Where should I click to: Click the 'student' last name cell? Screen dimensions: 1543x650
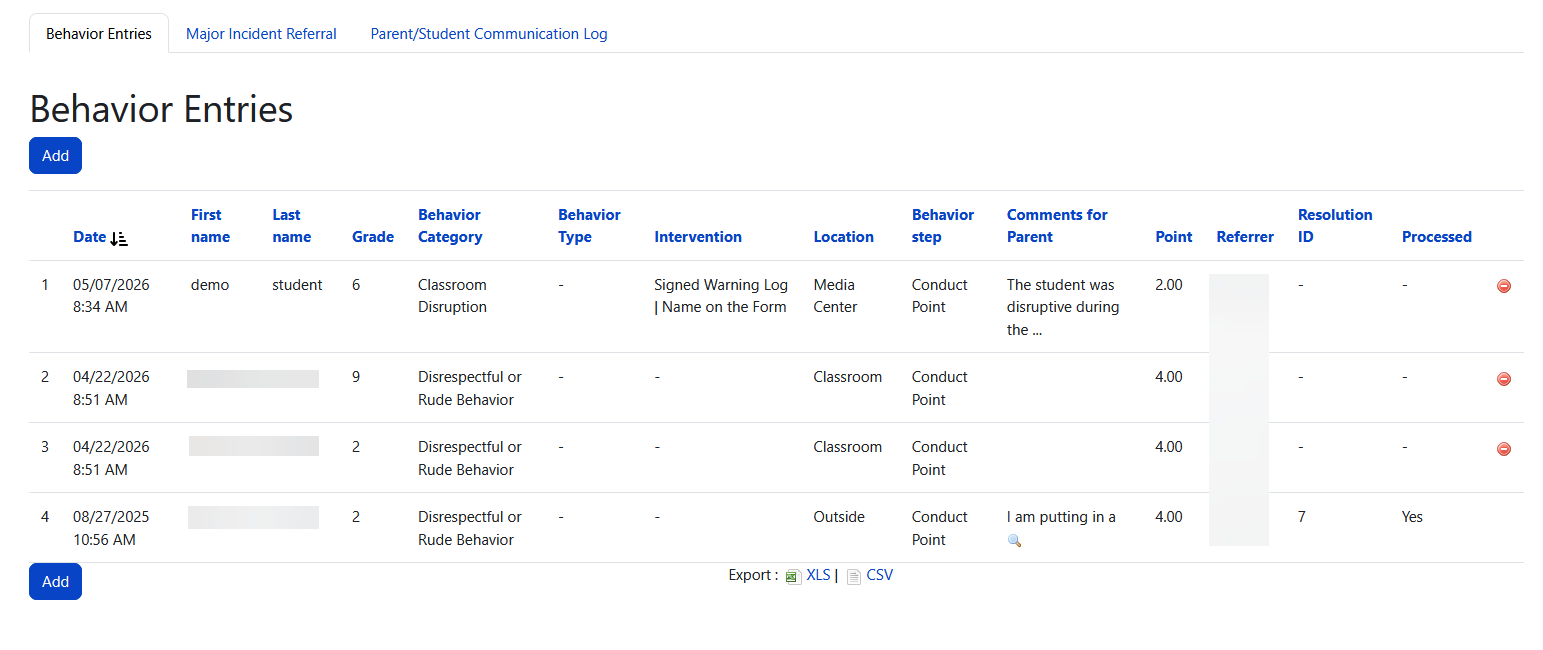point(297,285)
